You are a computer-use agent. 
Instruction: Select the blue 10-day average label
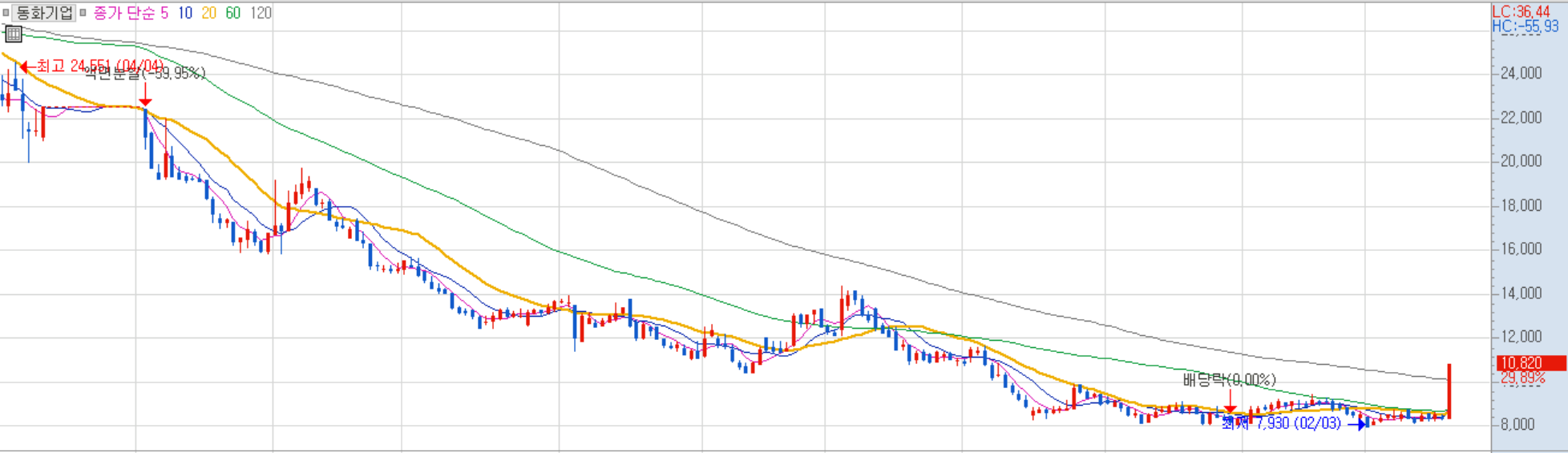(x=185, y=13)
